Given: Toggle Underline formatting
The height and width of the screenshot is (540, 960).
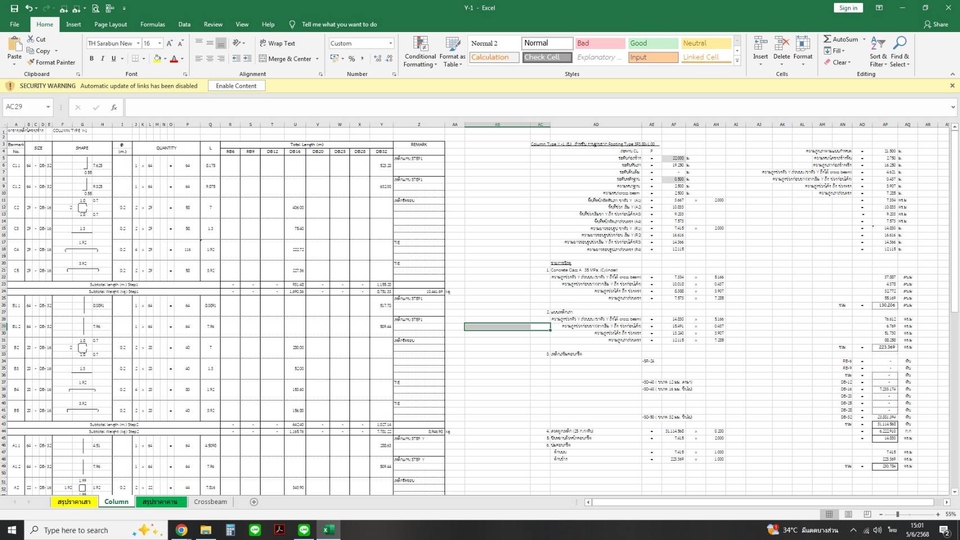Looking at the screenshot, I should coord(113,59).
